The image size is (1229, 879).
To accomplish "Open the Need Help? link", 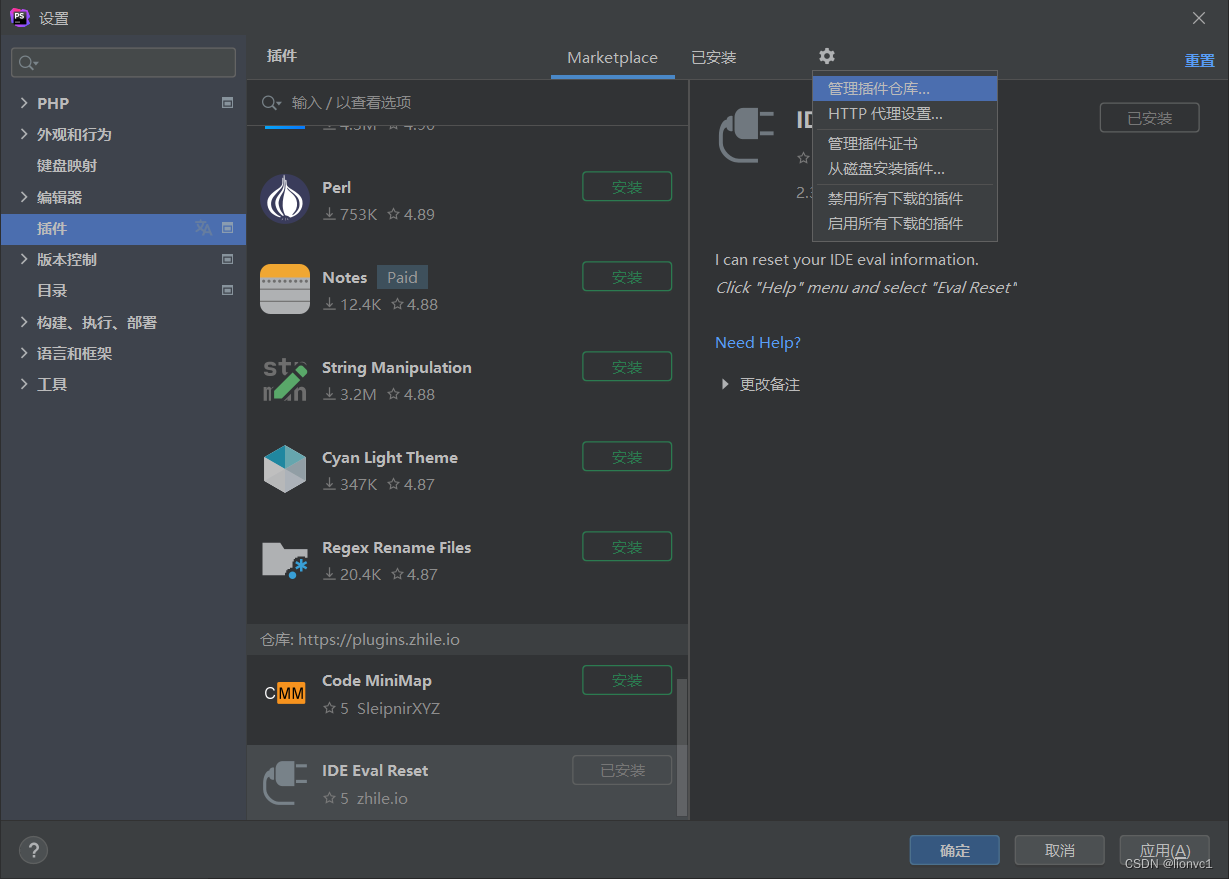I will [758, 342].
